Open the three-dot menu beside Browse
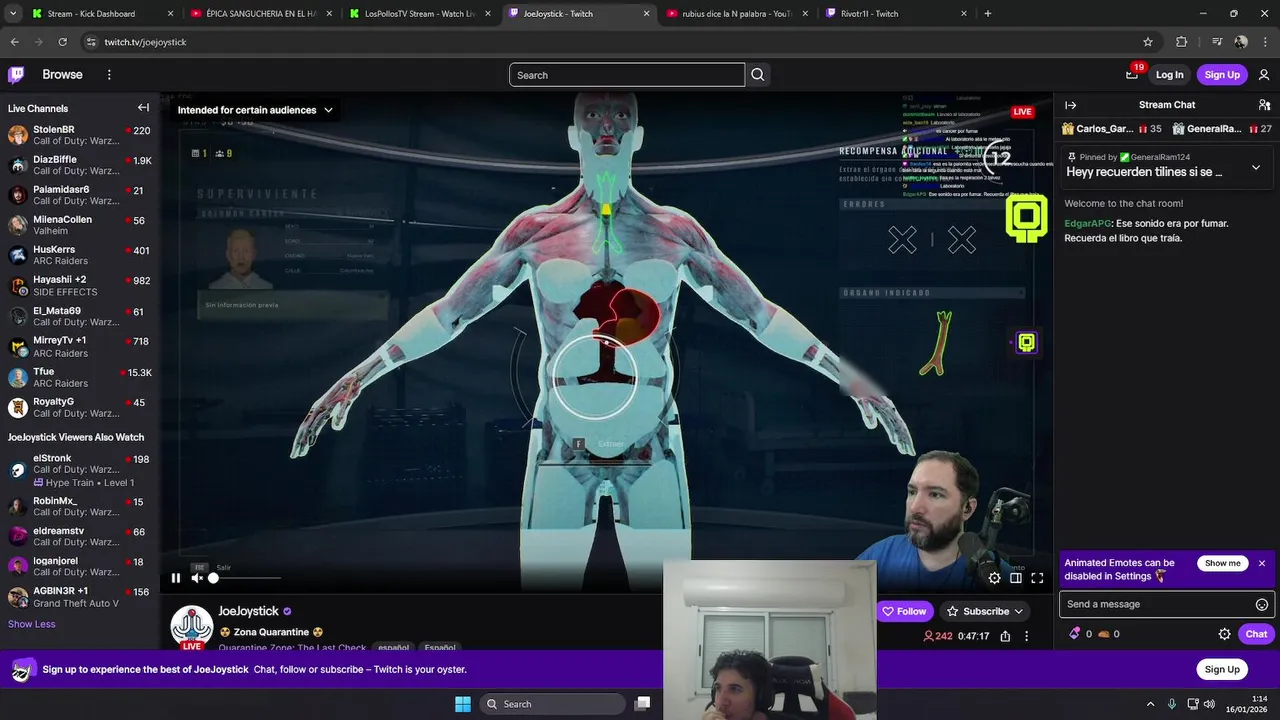Screen dimensions: 1280x720 pos(109,75)
